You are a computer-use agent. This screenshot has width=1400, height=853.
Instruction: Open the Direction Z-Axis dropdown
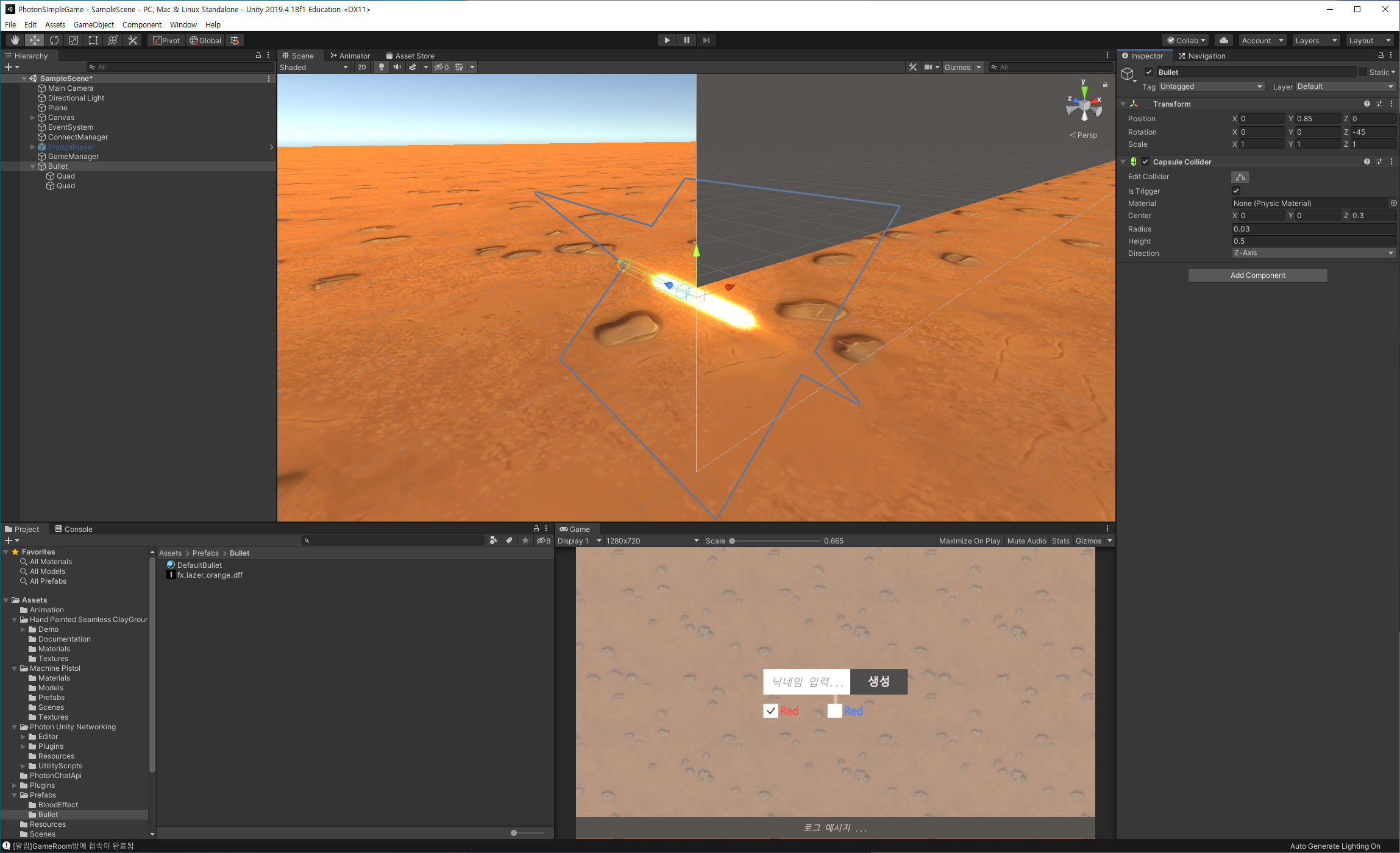click(1313, 253)
